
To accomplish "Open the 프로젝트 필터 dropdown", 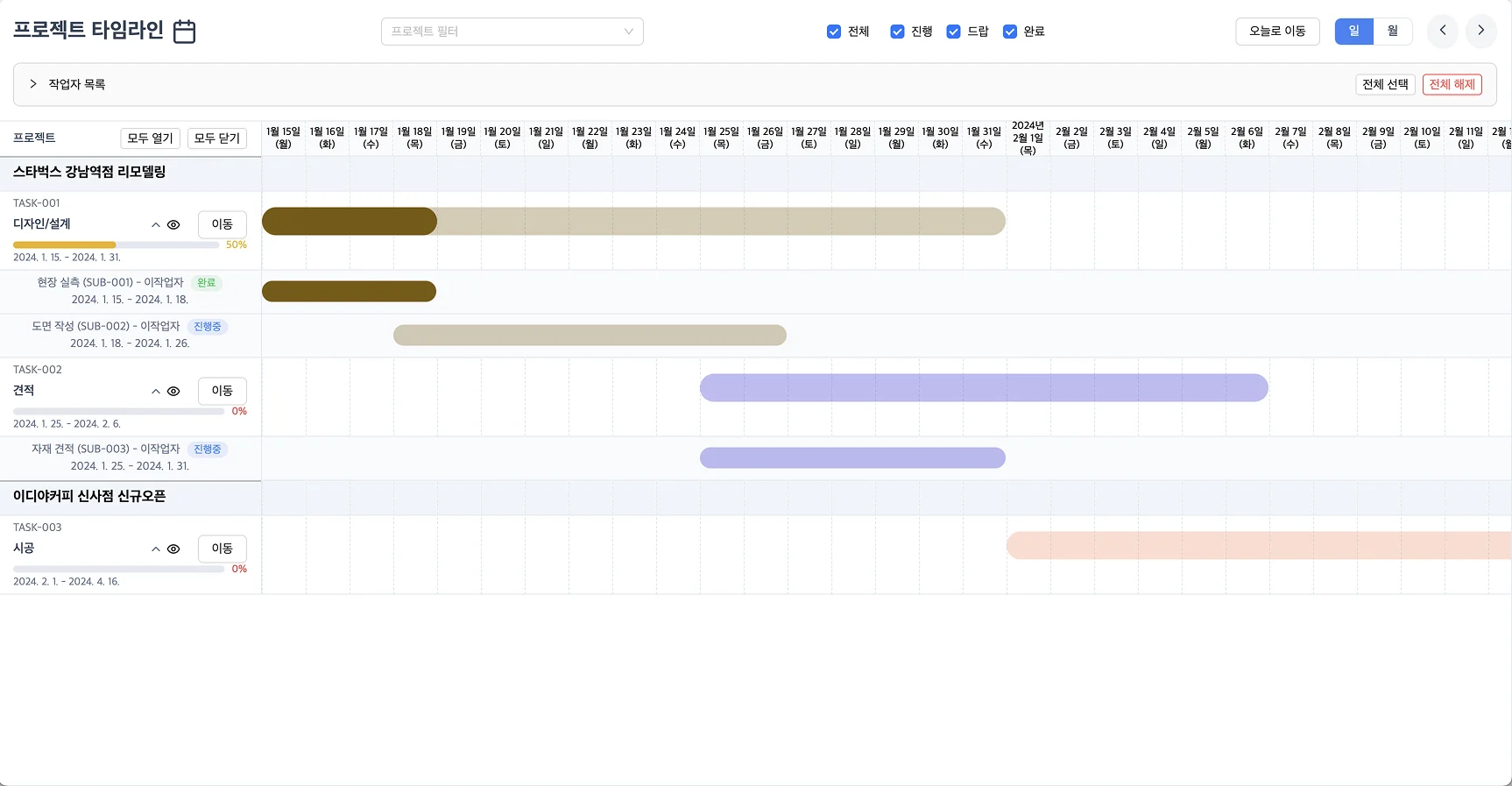I will click(512, 32).
